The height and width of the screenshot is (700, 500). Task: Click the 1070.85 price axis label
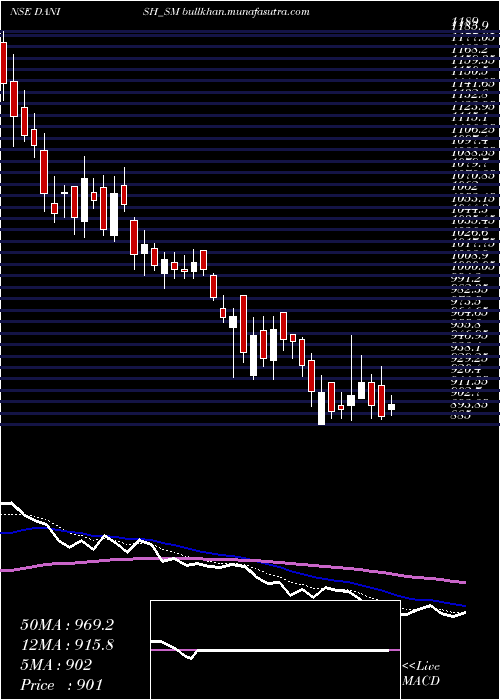[473, 176]
